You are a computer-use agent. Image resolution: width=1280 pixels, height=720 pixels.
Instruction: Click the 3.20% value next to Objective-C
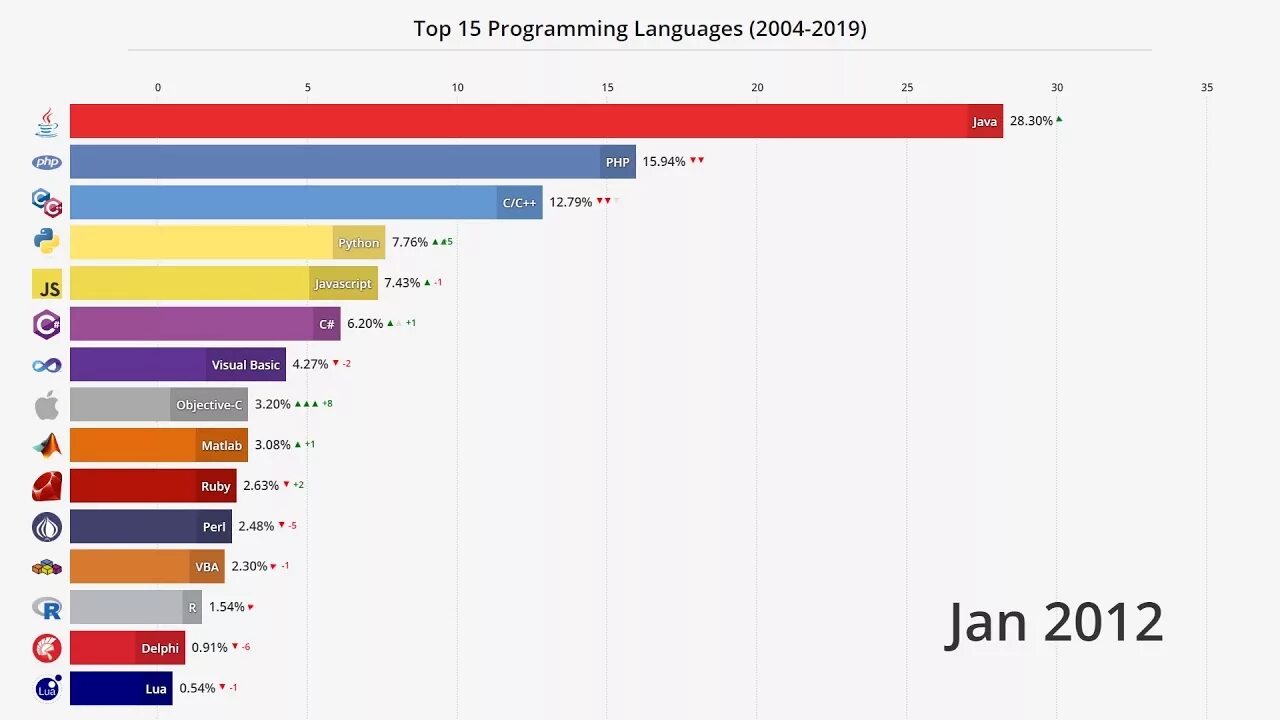tap(273, 405)
